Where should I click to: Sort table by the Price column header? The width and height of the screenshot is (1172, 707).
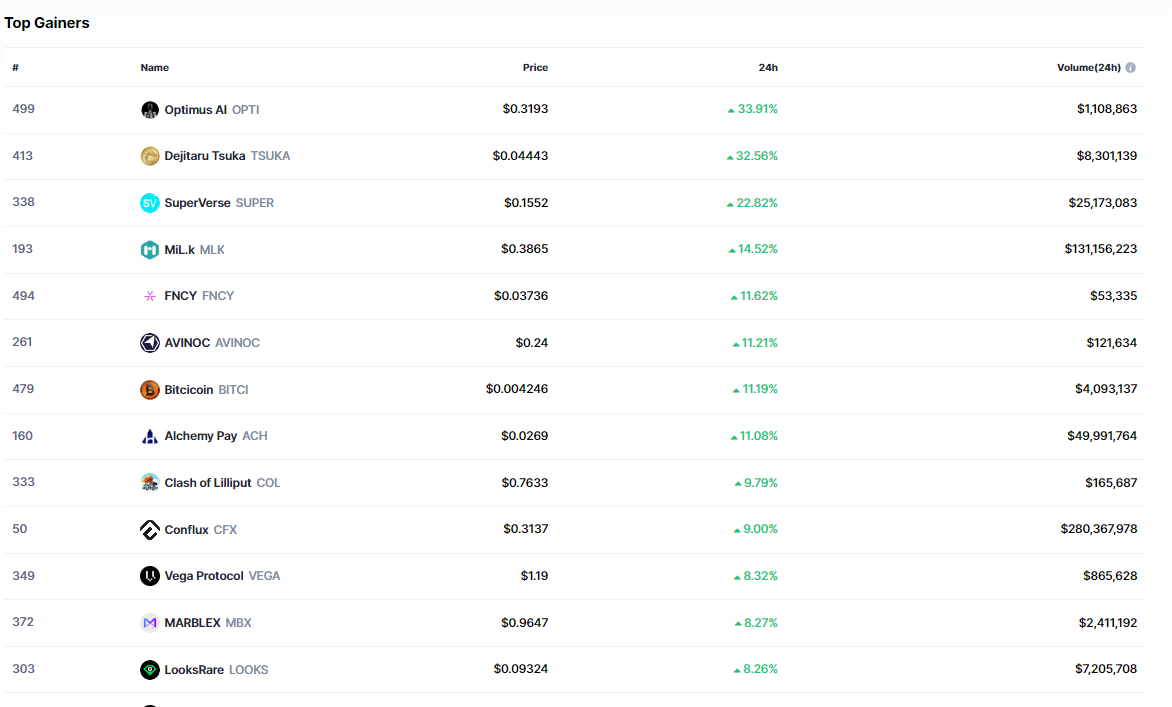tap(535, 68)
